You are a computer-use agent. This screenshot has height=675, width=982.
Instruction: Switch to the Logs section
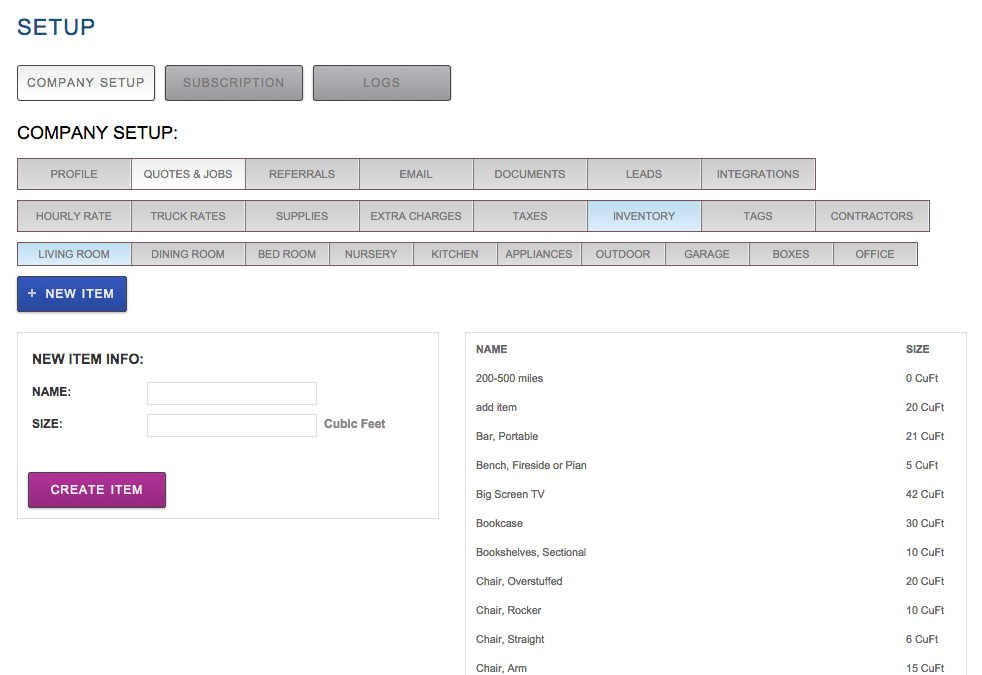[x=381, y=83]
